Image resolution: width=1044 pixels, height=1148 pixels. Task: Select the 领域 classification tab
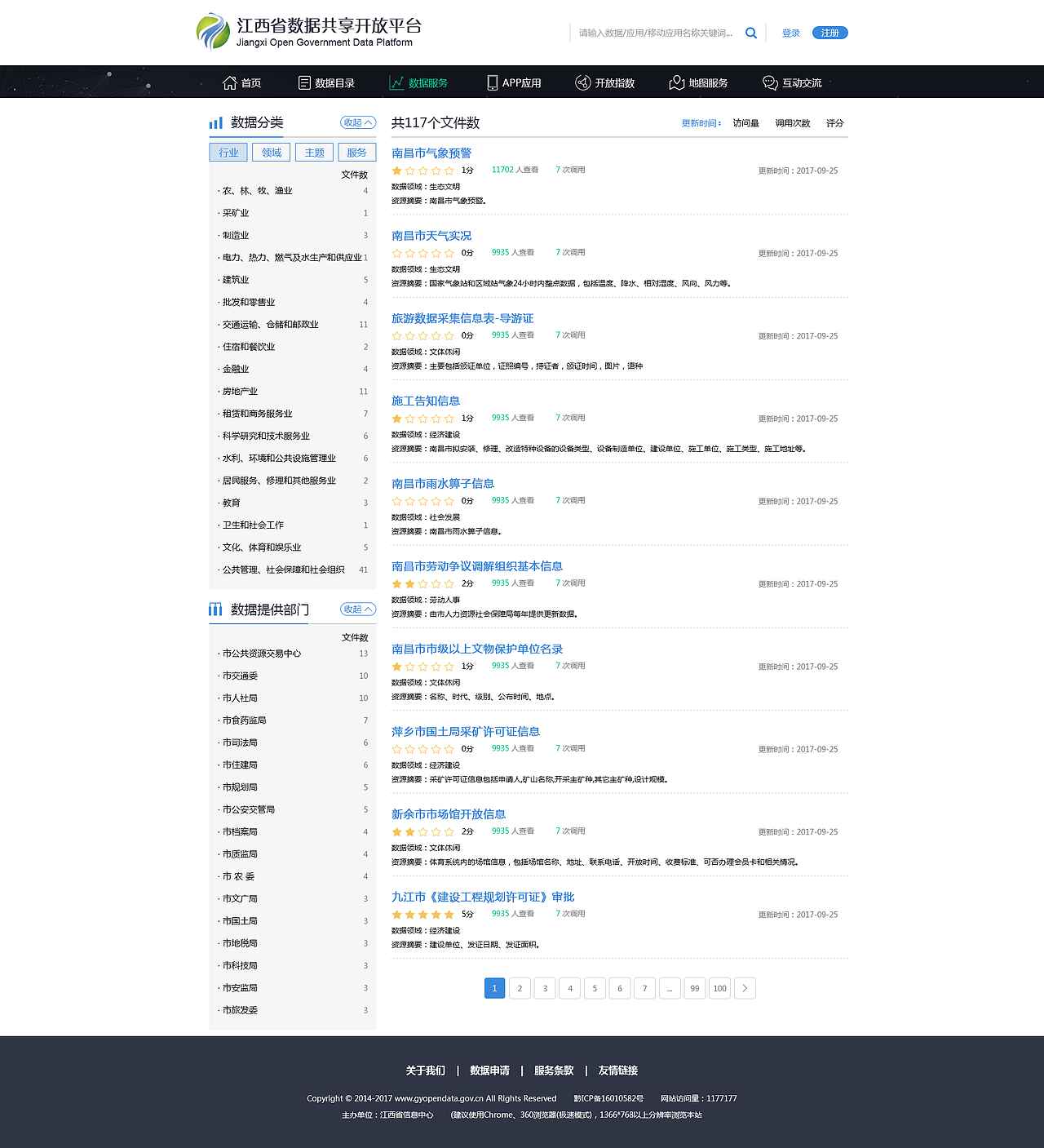click(271, 153)
